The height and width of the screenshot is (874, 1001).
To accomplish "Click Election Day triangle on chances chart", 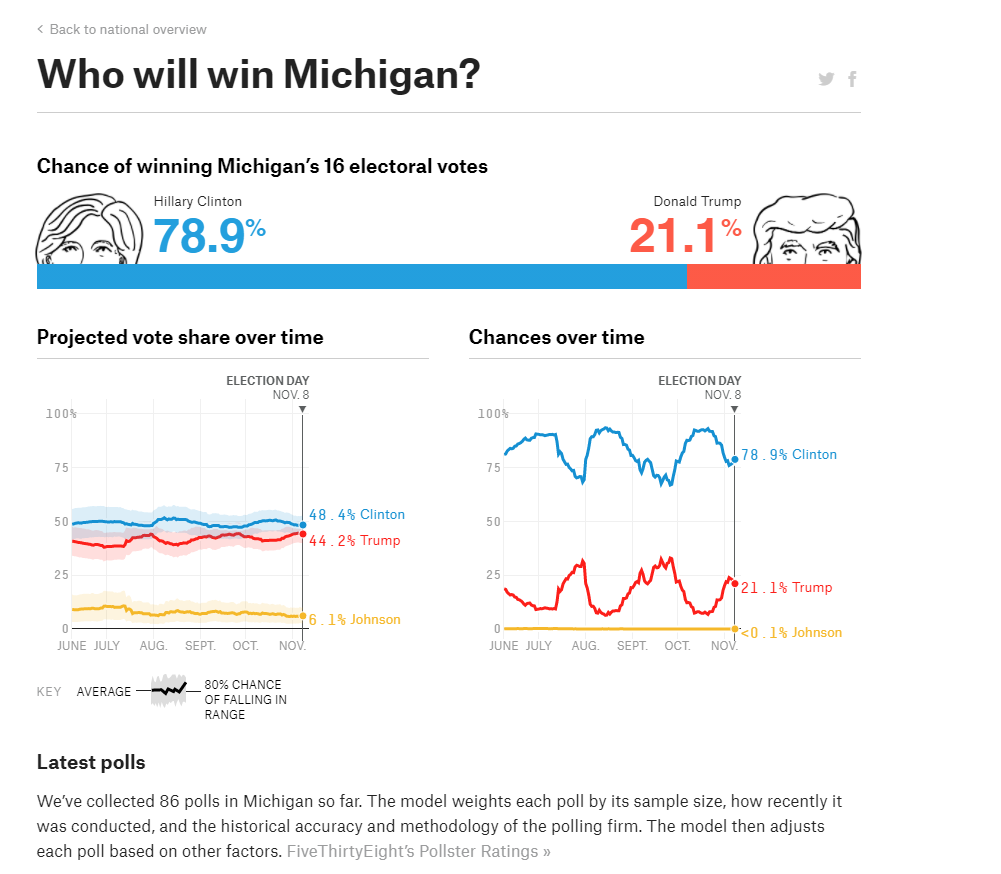I will click(x=735, y=409).
